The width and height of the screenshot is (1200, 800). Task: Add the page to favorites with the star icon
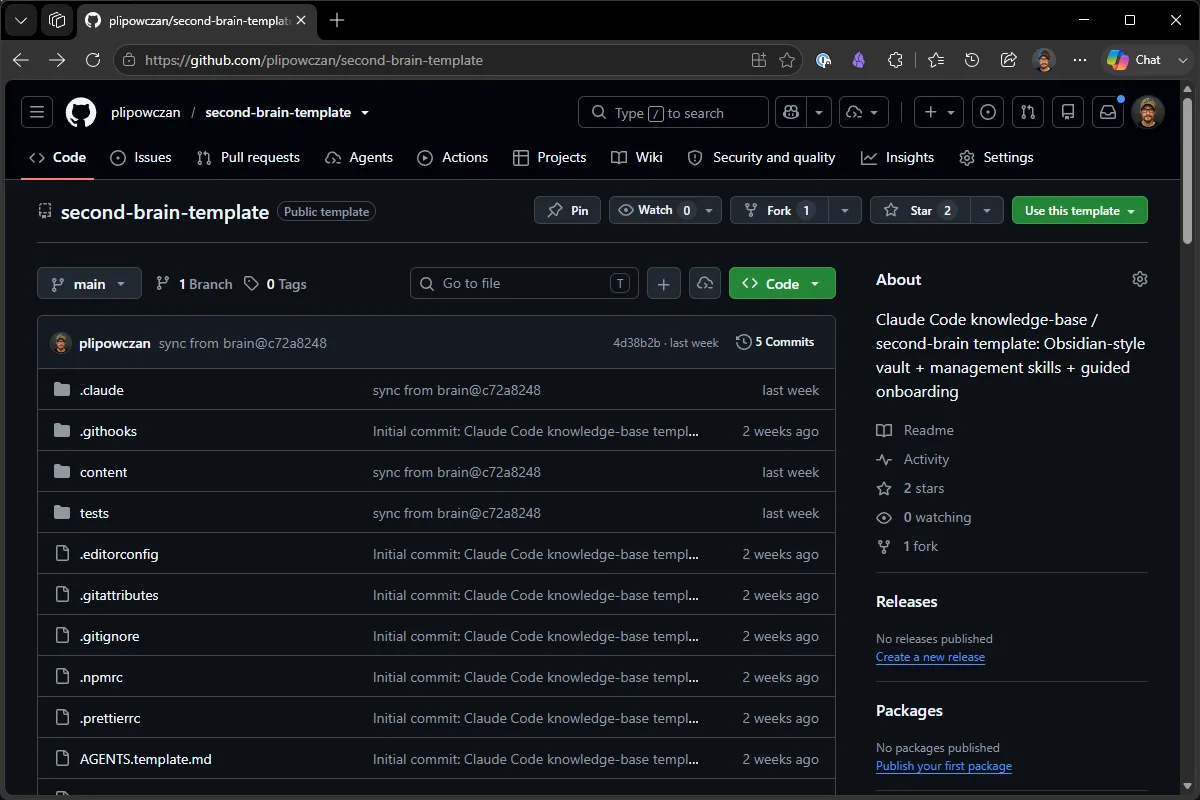787,60
